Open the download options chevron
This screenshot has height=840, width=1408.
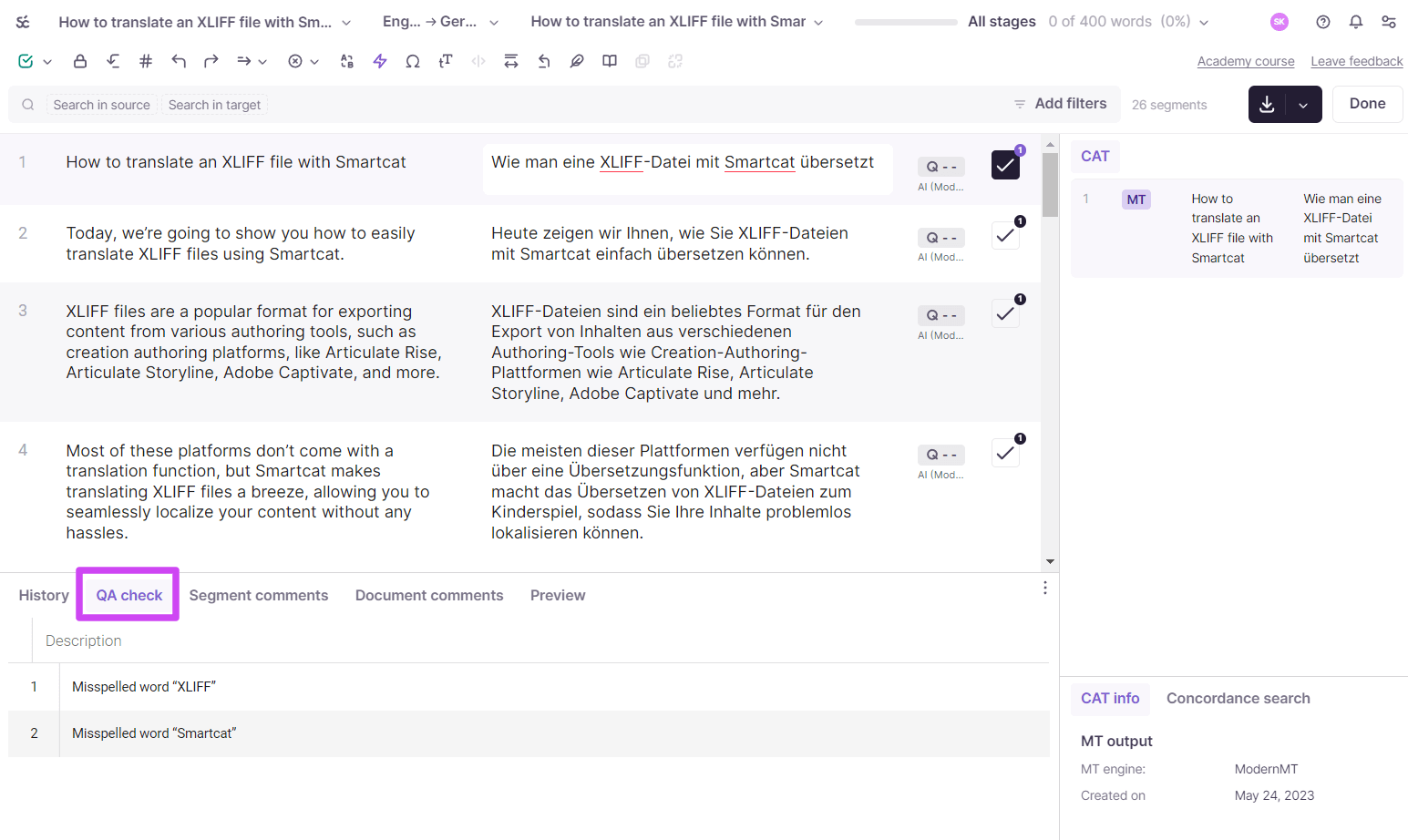tap(1304, 105)
